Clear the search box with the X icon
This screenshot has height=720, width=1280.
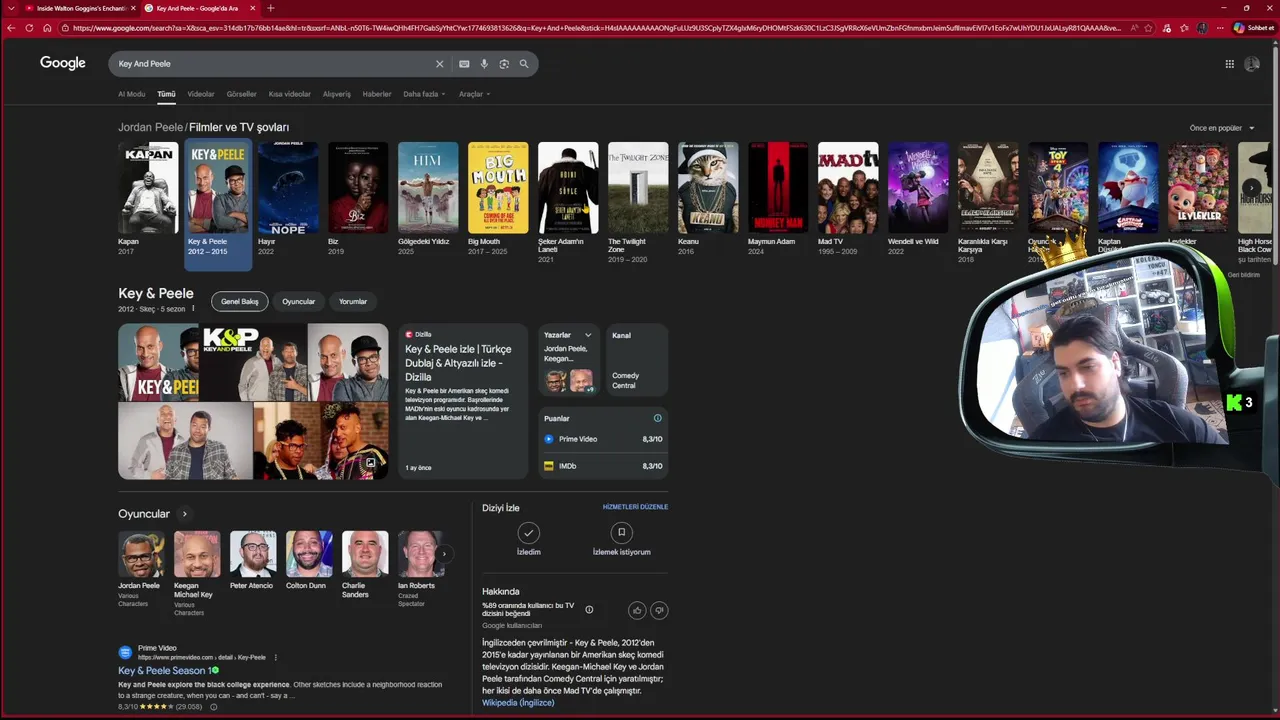click(x=439, y=64)
